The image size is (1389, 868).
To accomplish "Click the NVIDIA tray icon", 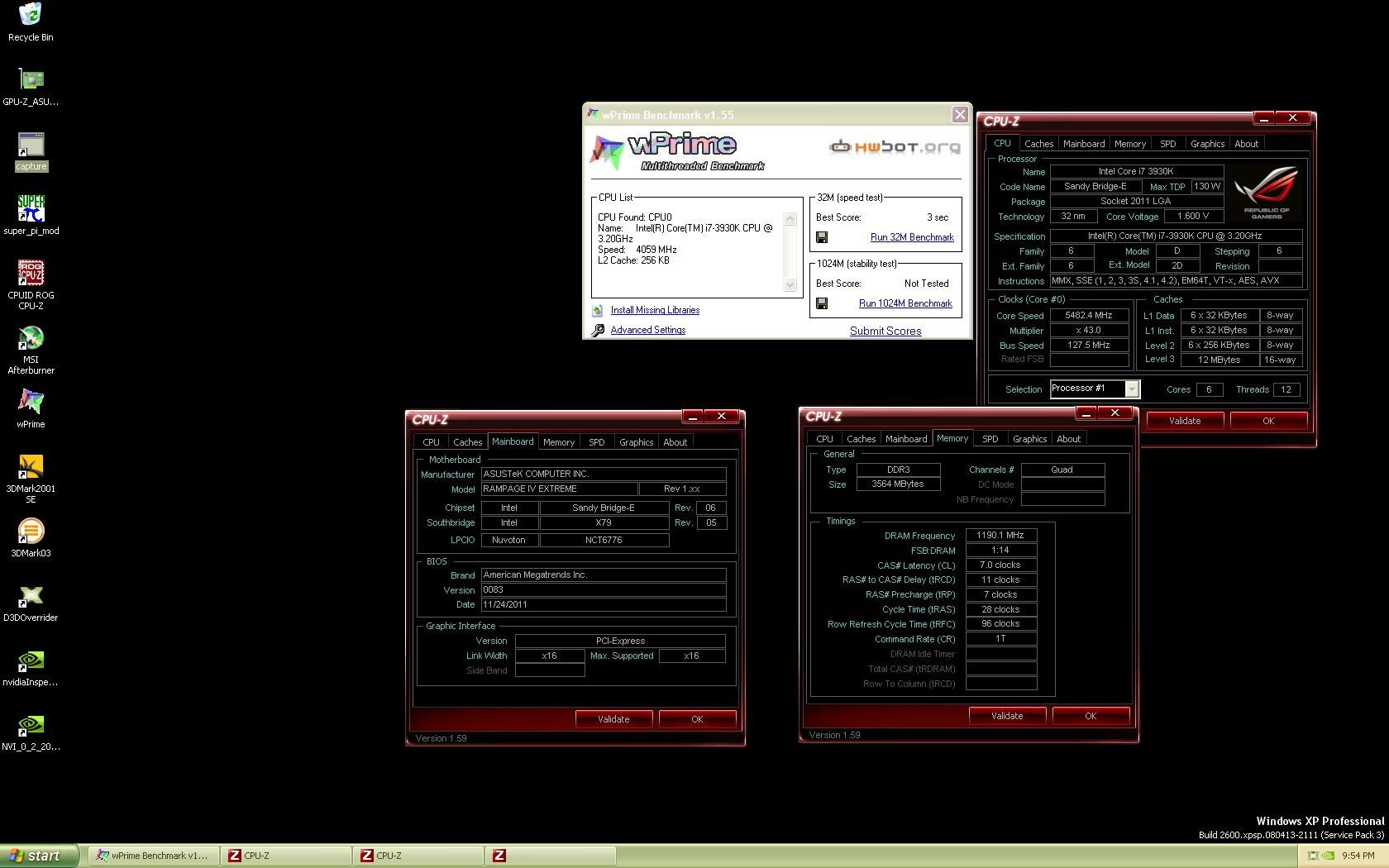I will tap(1328, 856).
